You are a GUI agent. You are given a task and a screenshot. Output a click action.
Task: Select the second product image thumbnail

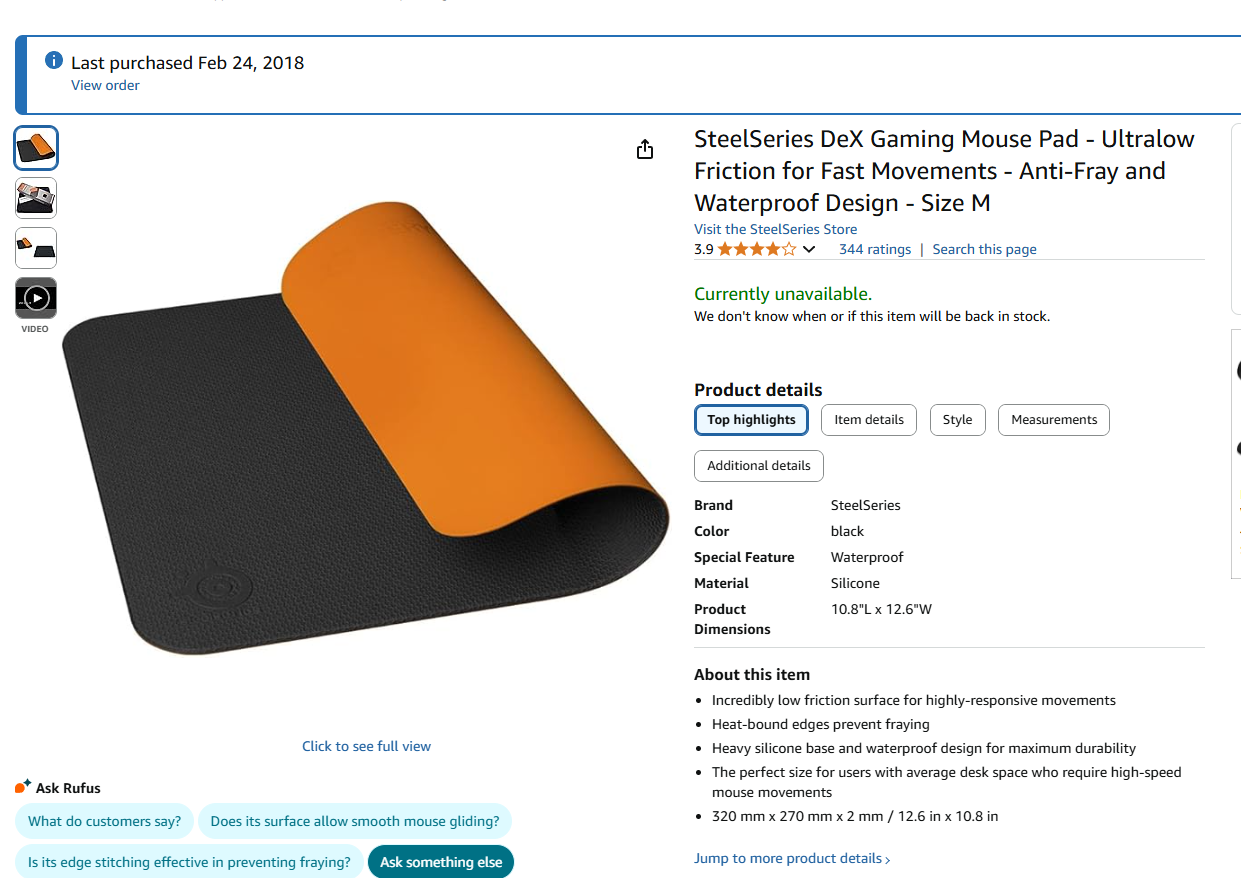pos(36,198)
